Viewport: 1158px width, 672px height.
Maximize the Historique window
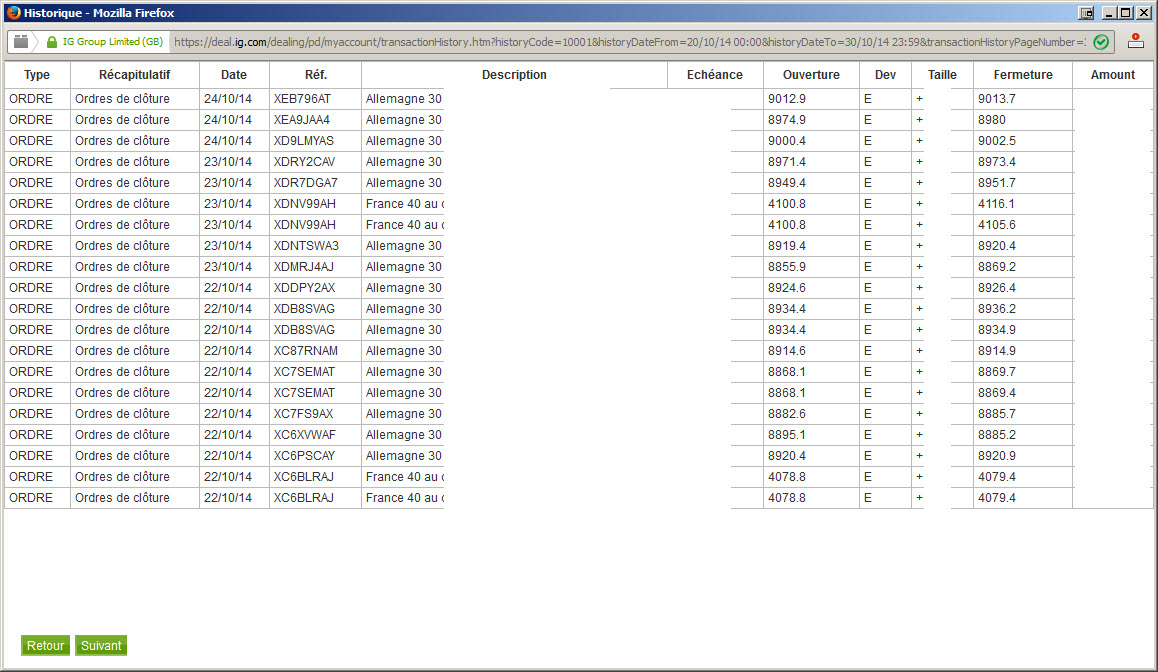pyautogui.click(x=1126, y=13)
